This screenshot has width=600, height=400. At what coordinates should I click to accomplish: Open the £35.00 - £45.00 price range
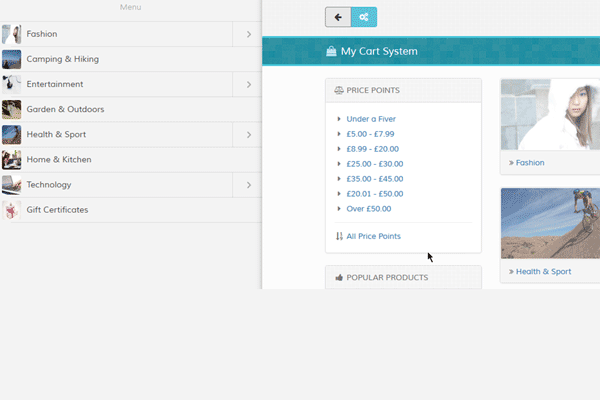click(375, 179)
